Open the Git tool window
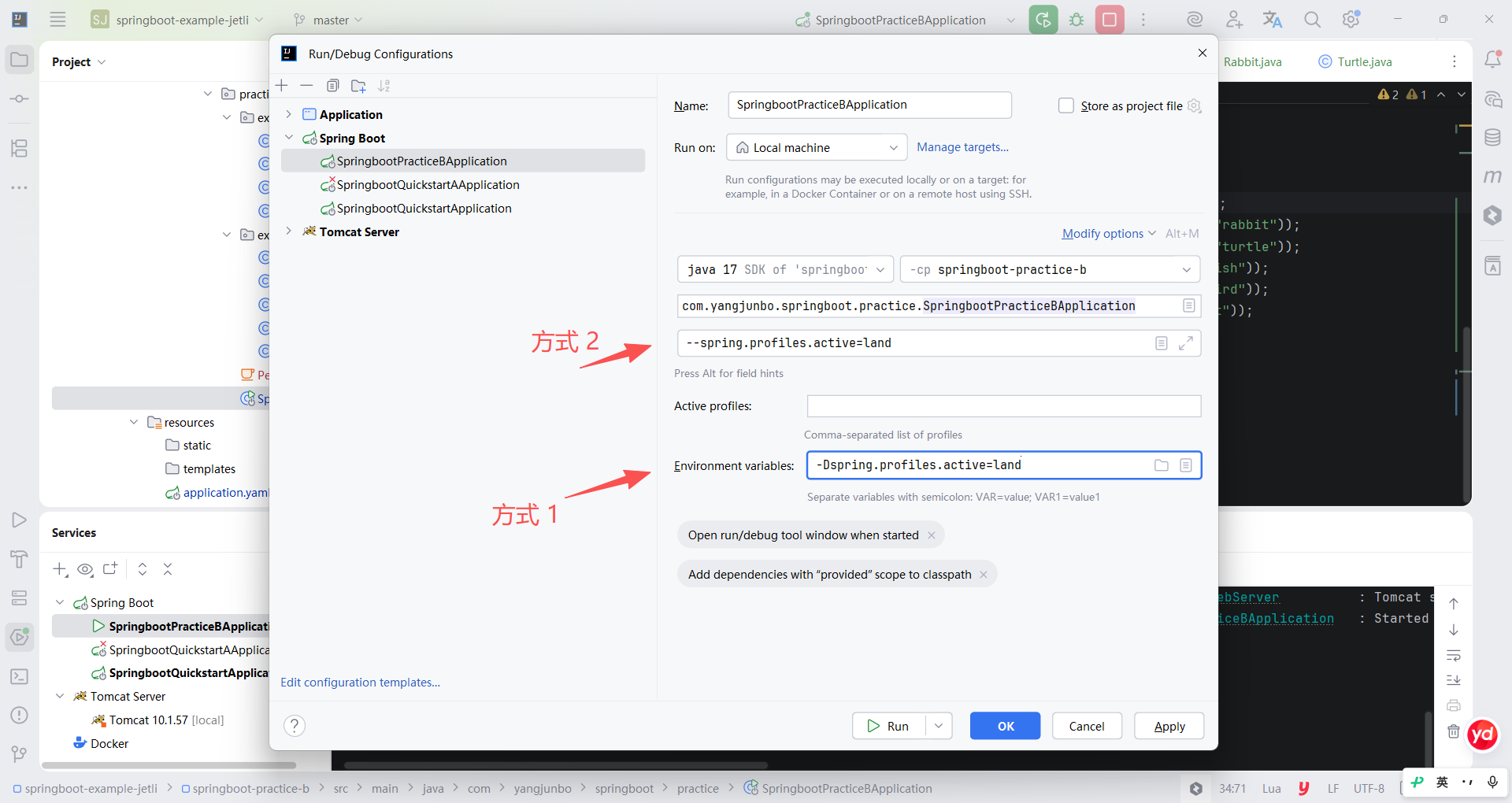 [x=20, y=754]
